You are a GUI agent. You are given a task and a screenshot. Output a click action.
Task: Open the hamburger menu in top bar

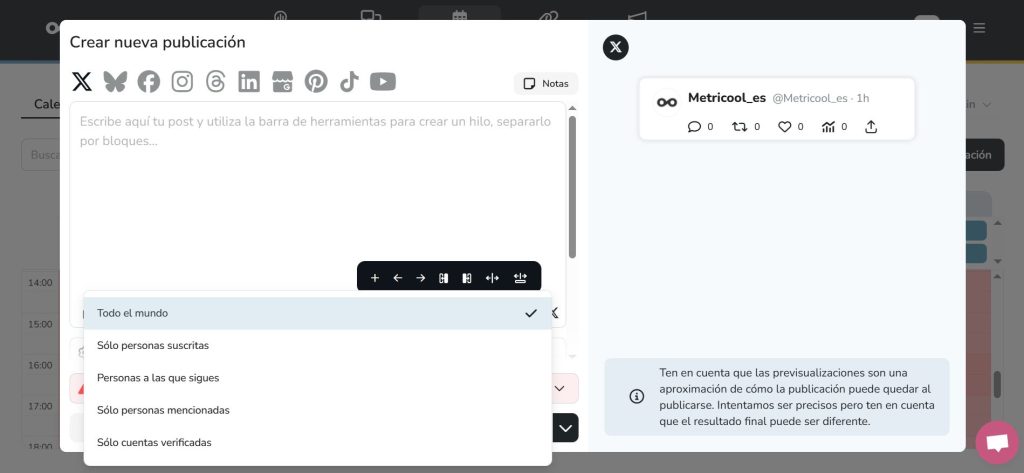980,28
